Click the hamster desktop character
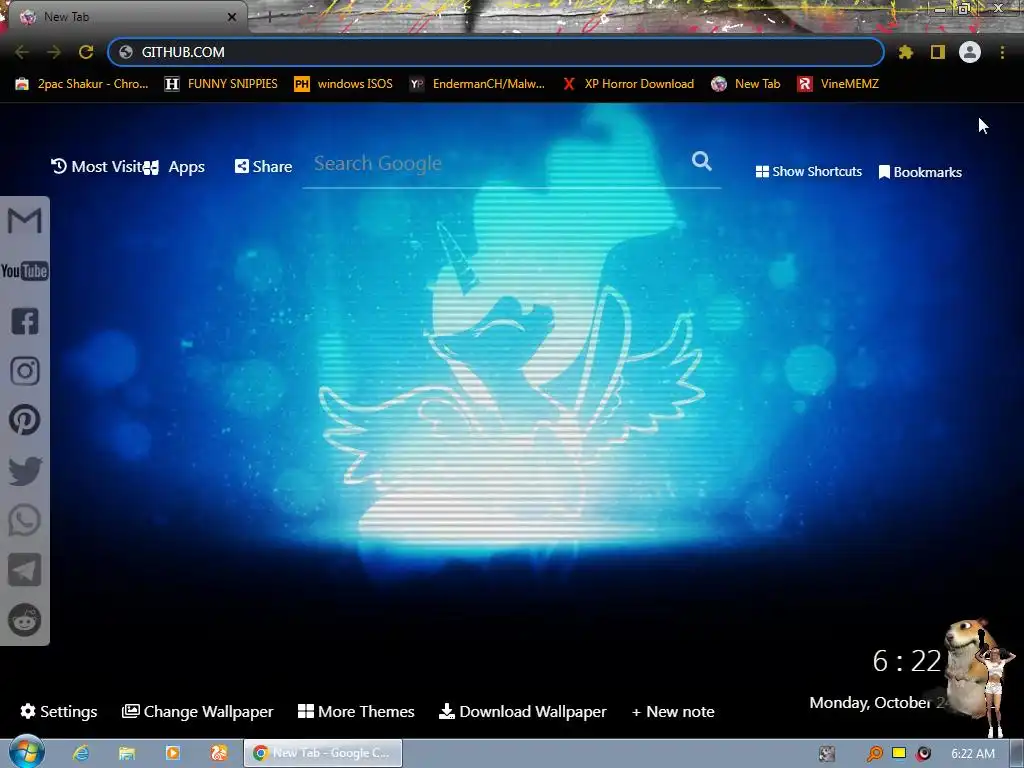1024x768 pixels. pyautogui.click(x=966, y=669)
